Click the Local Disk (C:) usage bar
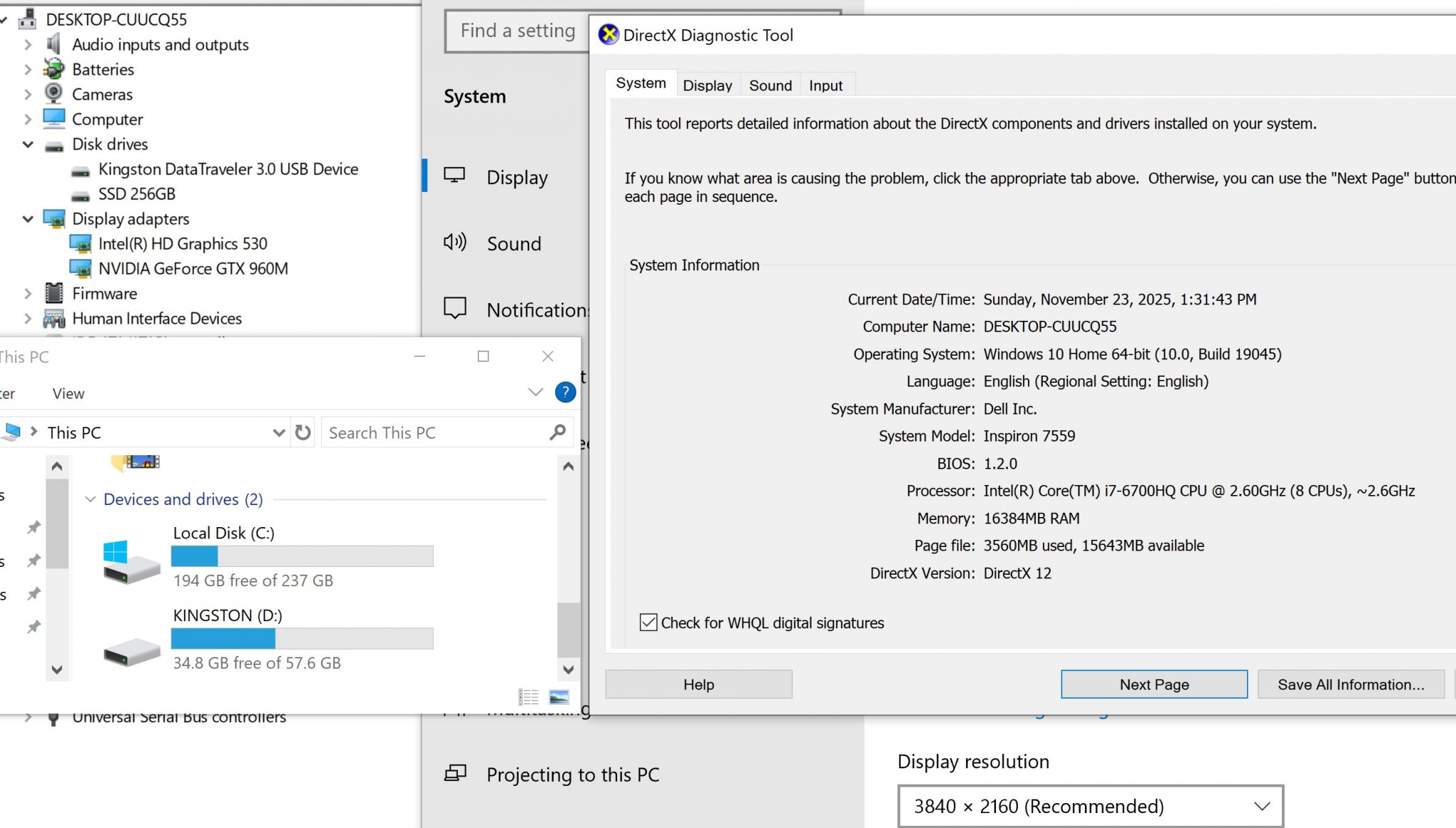Image resolution: width=1456 pixels, height=828 pixels. coord(302,556)
